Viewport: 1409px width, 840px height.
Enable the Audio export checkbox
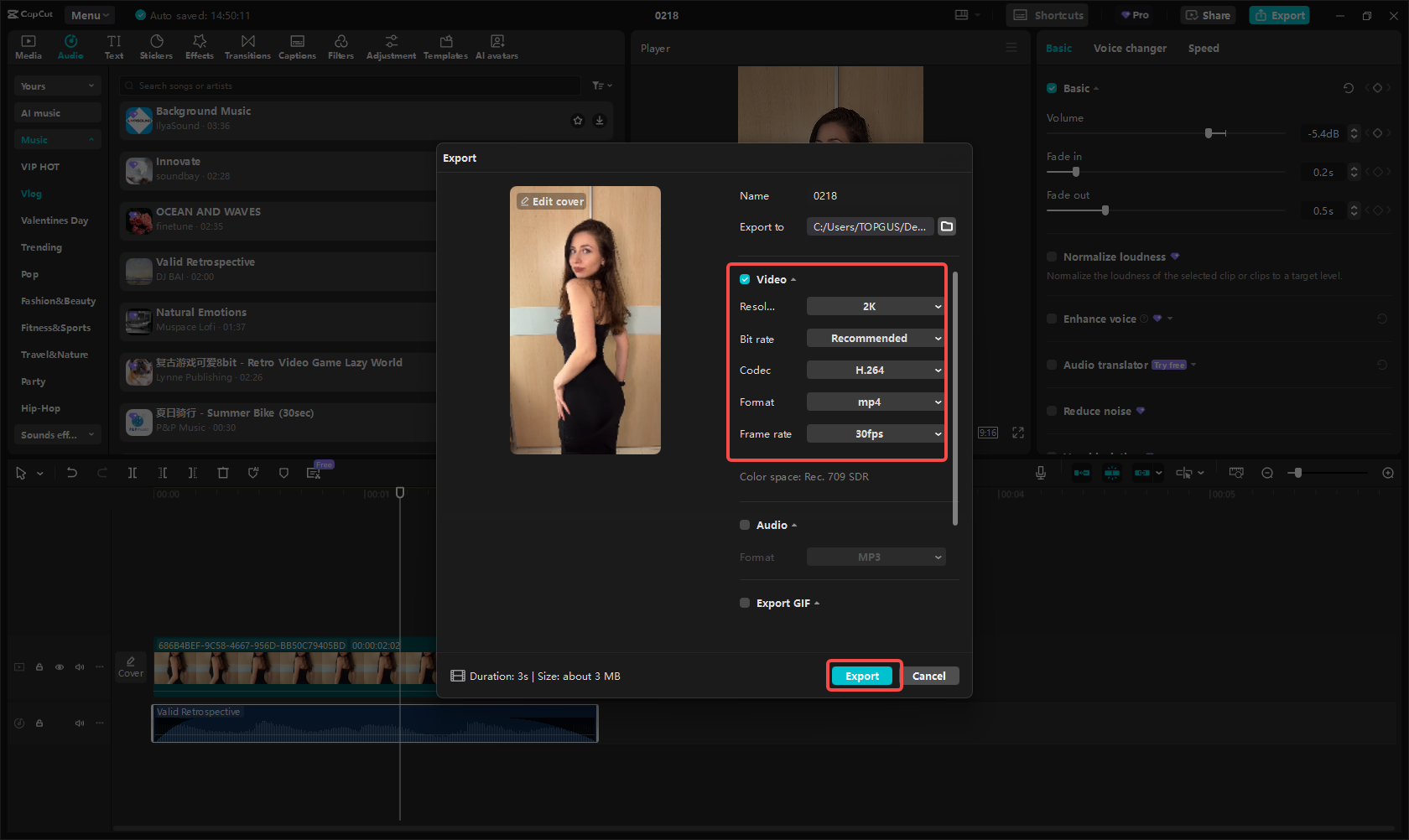click(745, 525)
